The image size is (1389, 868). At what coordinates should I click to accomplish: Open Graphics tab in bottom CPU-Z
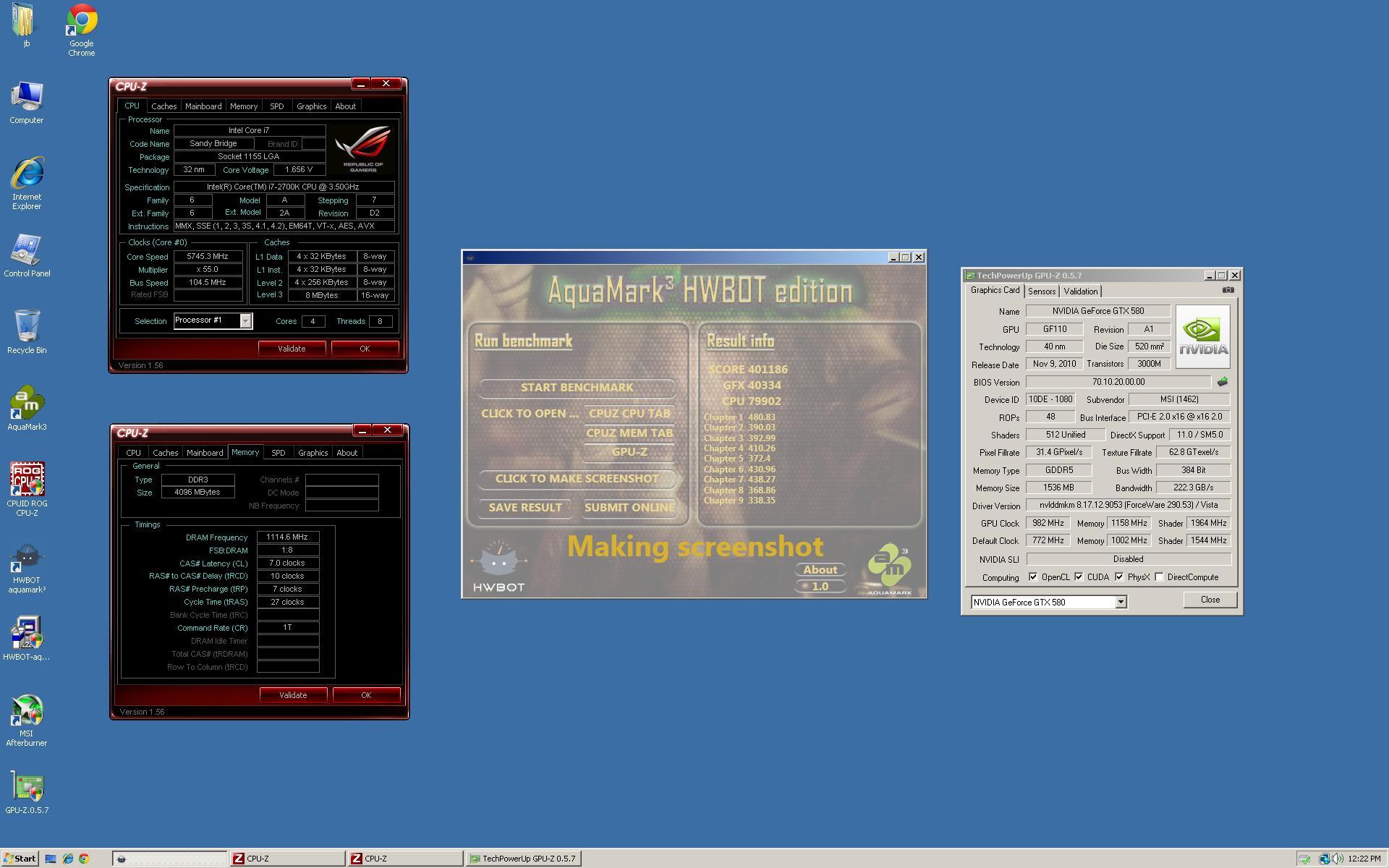coord(313,453)
